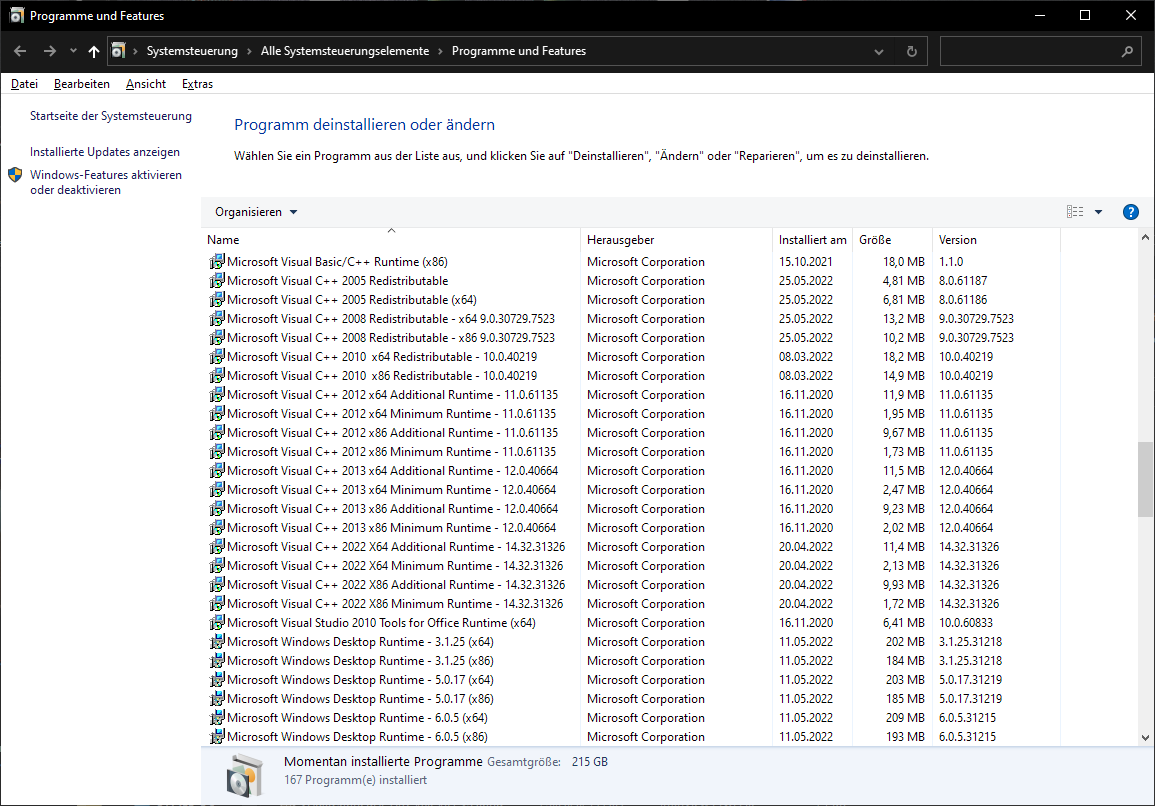Select Visual C++ 2013 x86 Minimum Runtime row

pos(631,528)
